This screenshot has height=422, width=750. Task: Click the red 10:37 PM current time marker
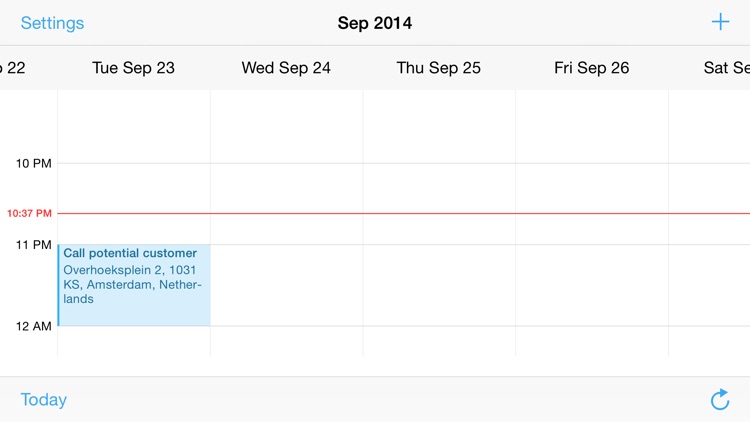29,213
